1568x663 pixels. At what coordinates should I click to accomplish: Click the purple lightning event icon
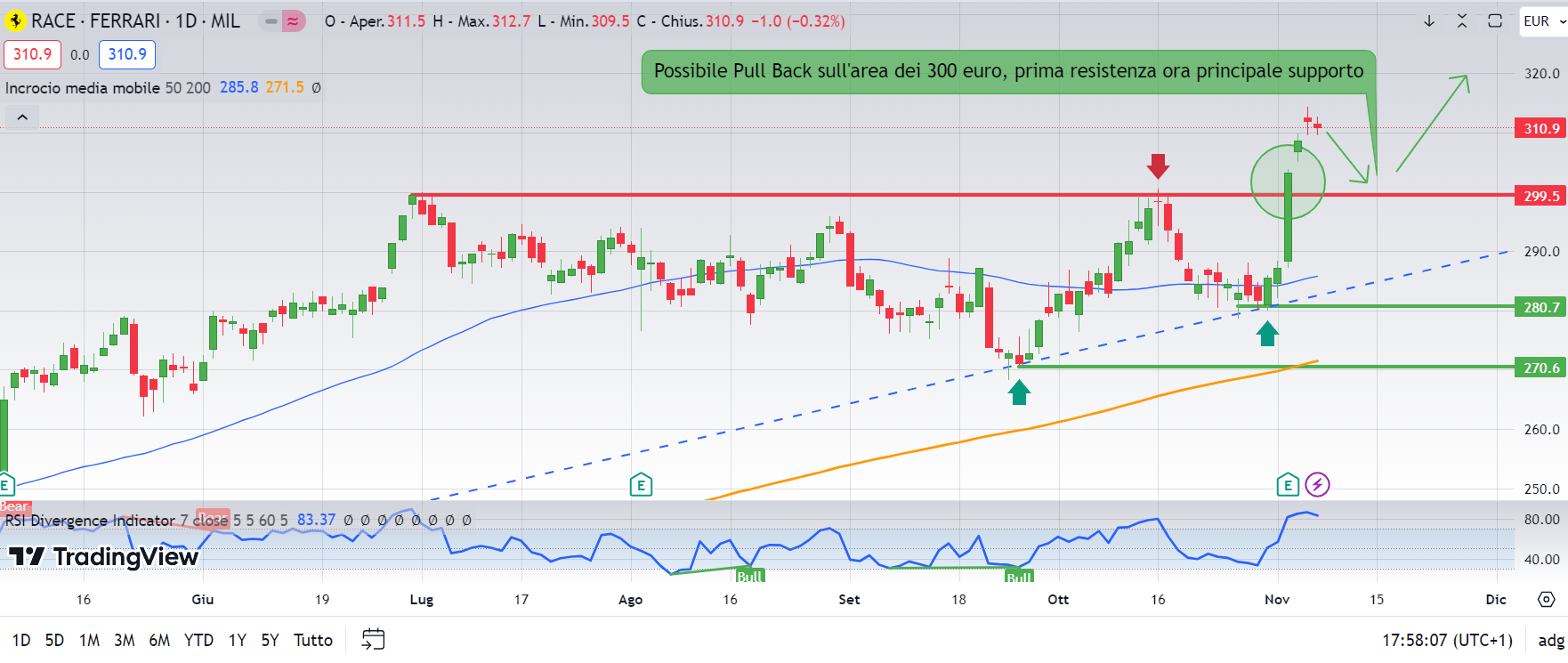pyautogui.click(x=1318, y=485)
